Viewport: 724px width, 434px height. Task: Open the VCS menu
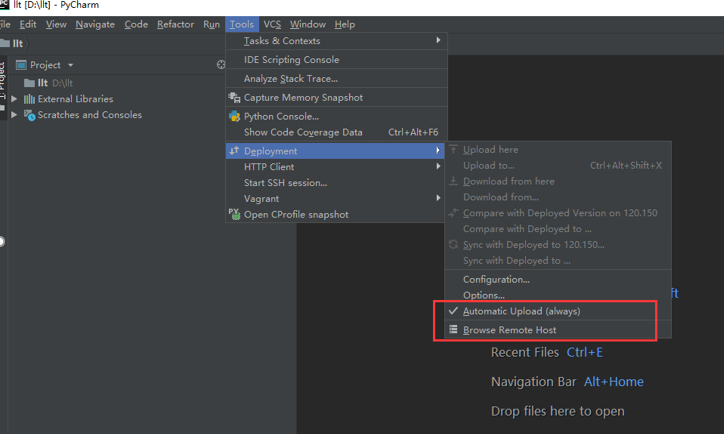click(272, 24)
